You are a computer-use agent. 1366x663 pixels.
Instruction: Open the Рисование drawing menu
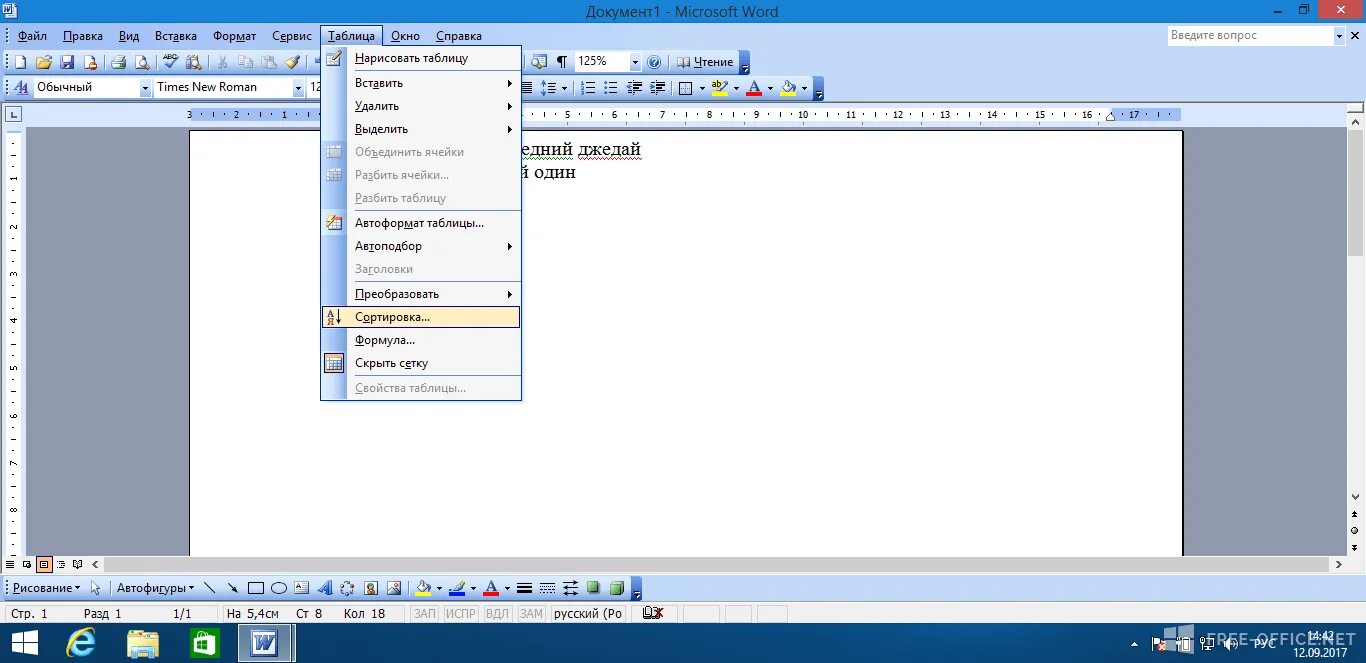coord(46,588)
